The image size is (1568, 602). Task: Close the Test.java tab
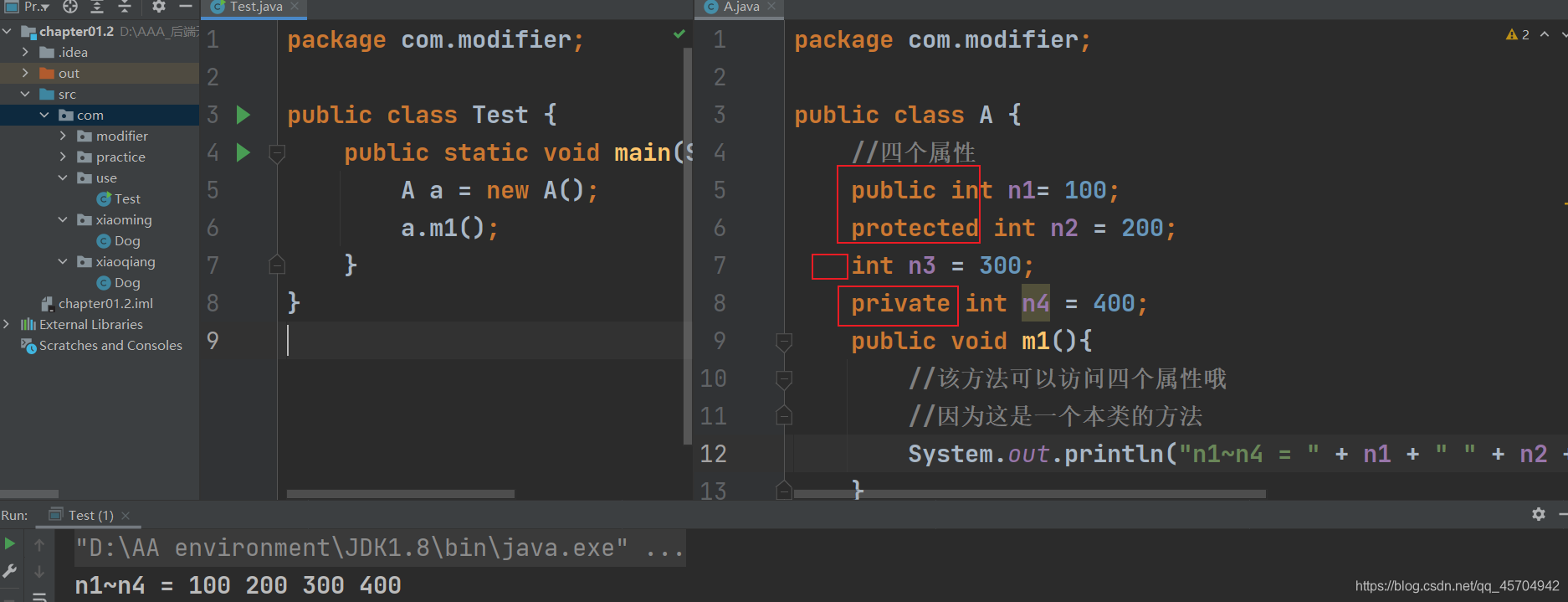(x=295, y=7)
